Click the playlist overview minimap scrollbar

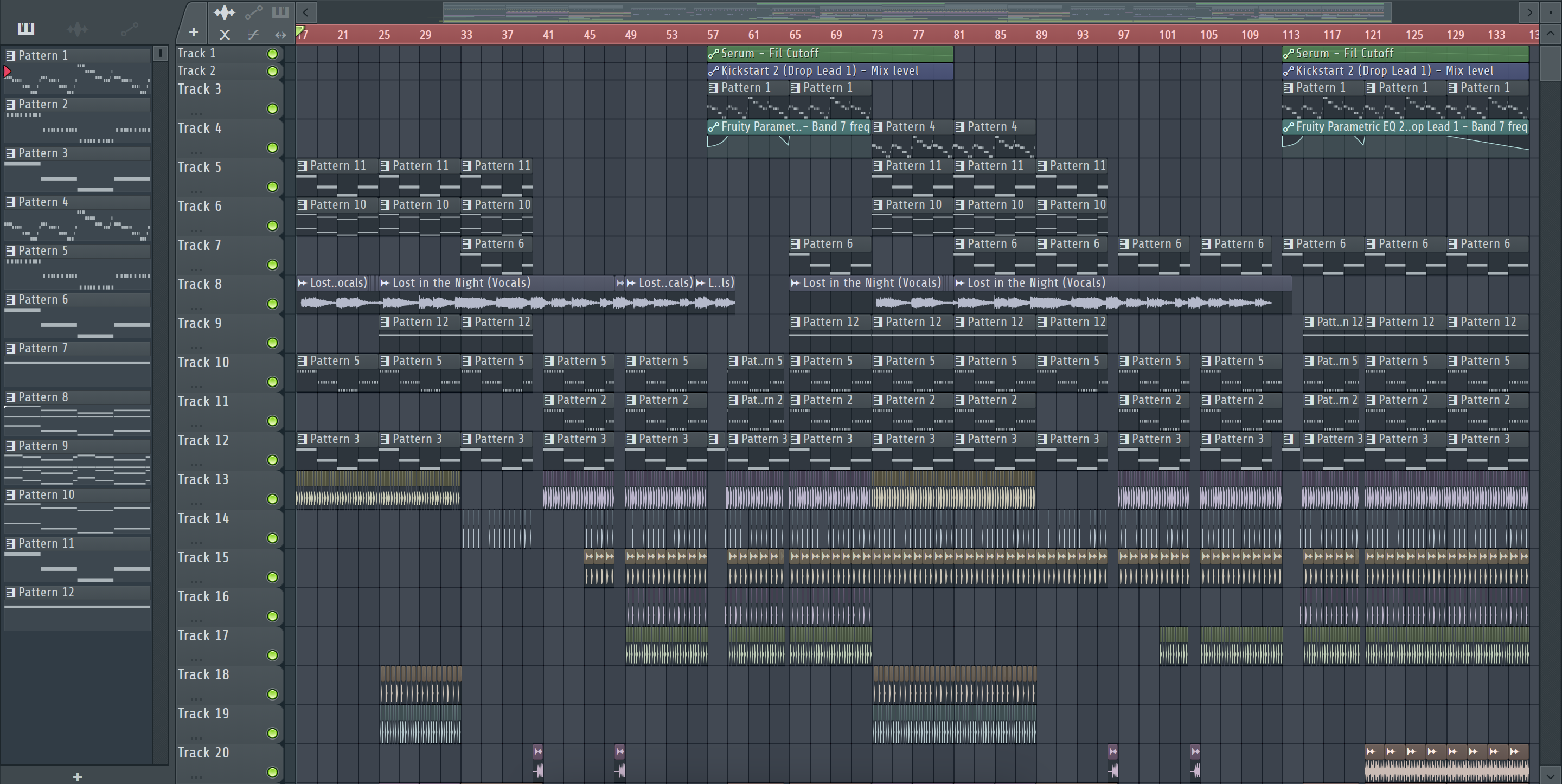point(917,11)
